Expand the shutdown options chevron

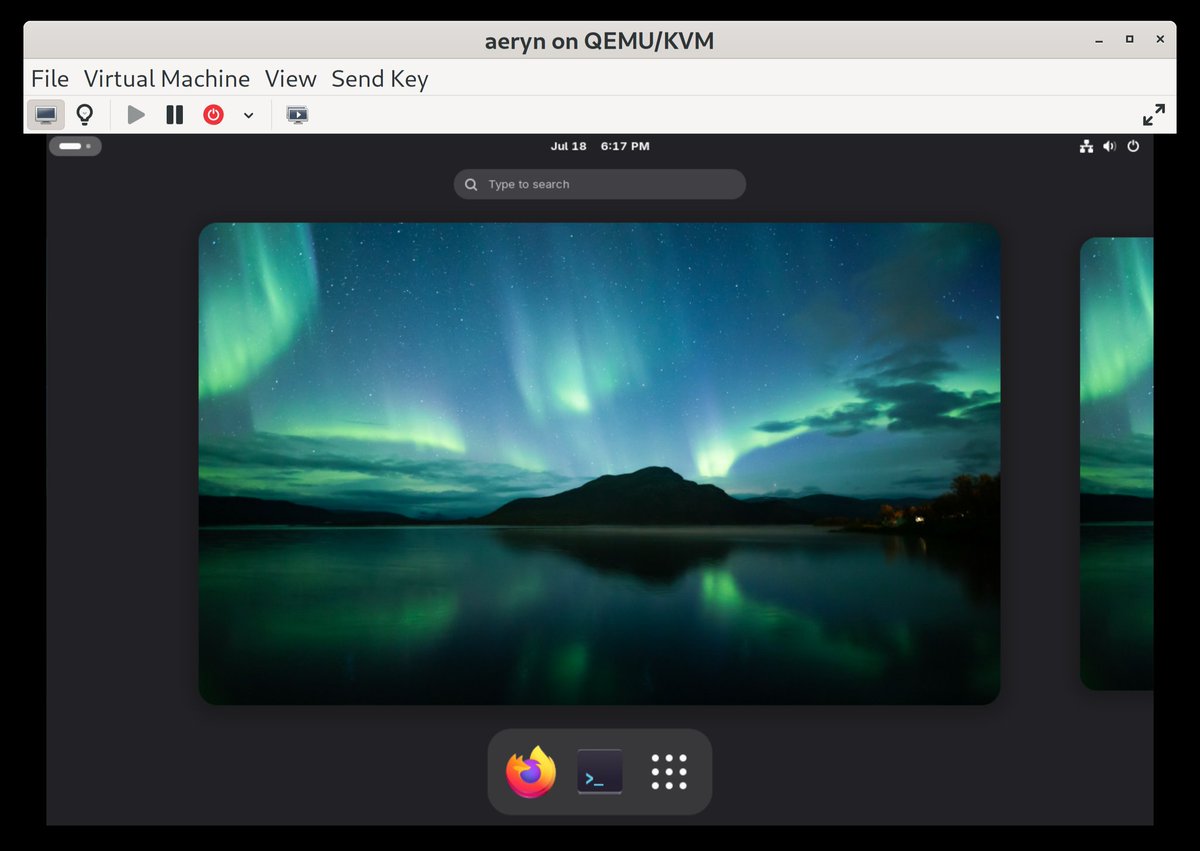(x=248, y=114)
